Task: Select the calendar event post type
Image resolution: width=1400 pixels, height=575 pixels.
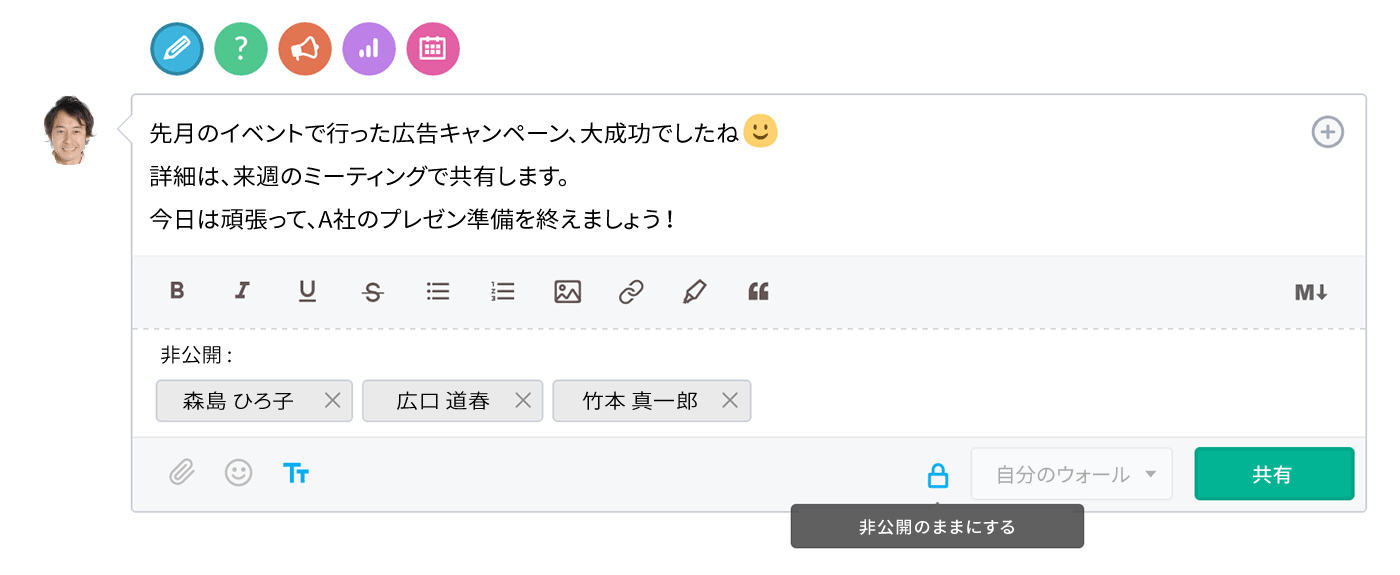Action: pos(432,49)
